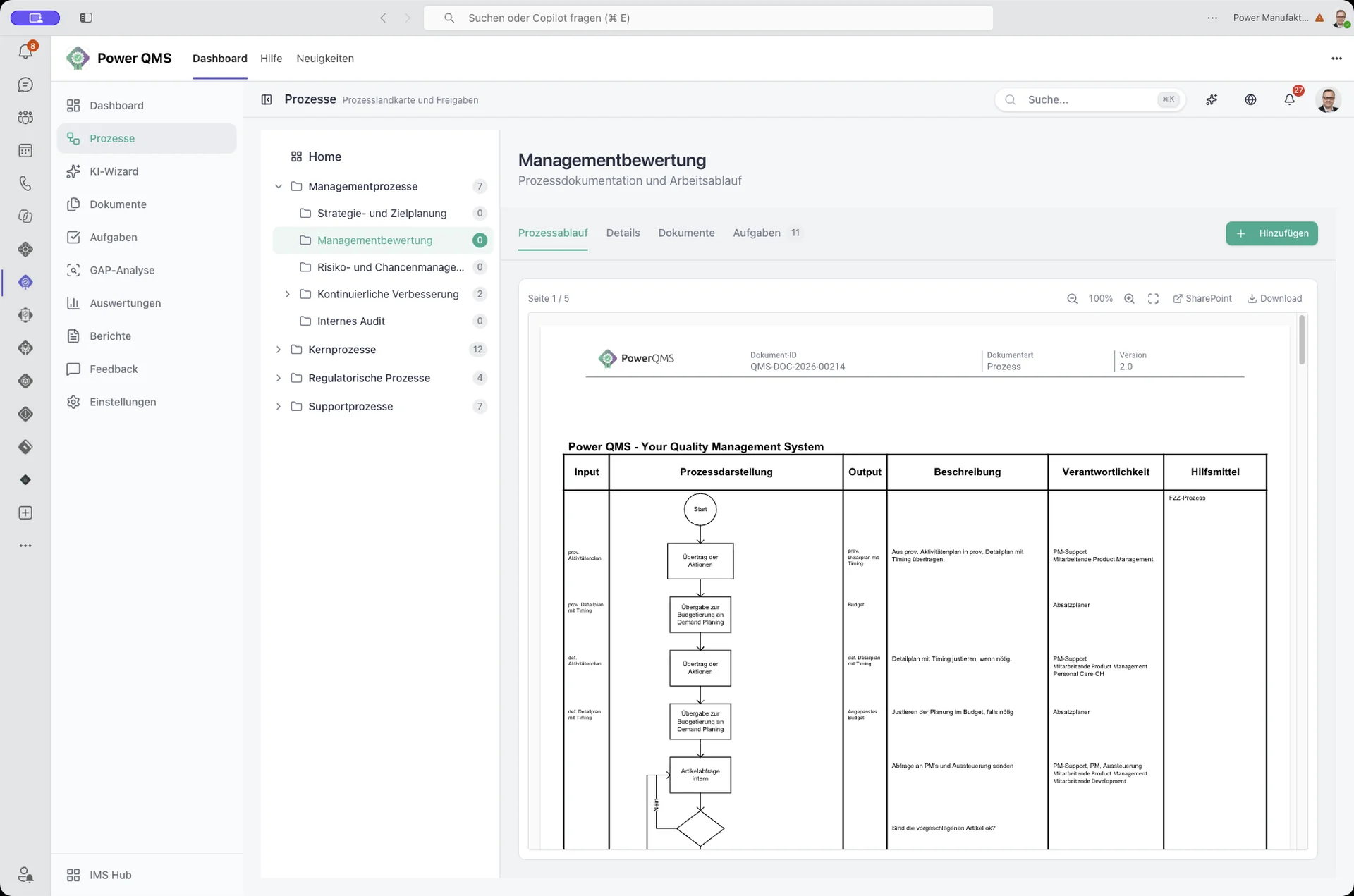Viewport: 1354px width, 896px height.
Task: Expand the Kontinuierliche Verbesserung folder
Action: click(287, 294)
